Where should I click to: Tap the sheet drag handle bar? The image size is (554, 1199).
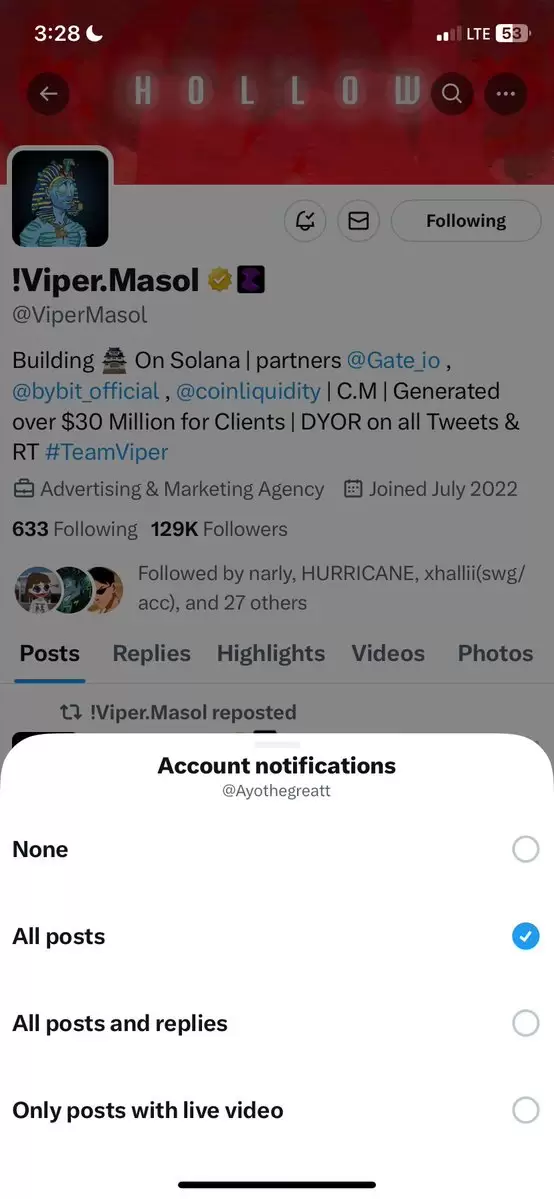[277, 744]
